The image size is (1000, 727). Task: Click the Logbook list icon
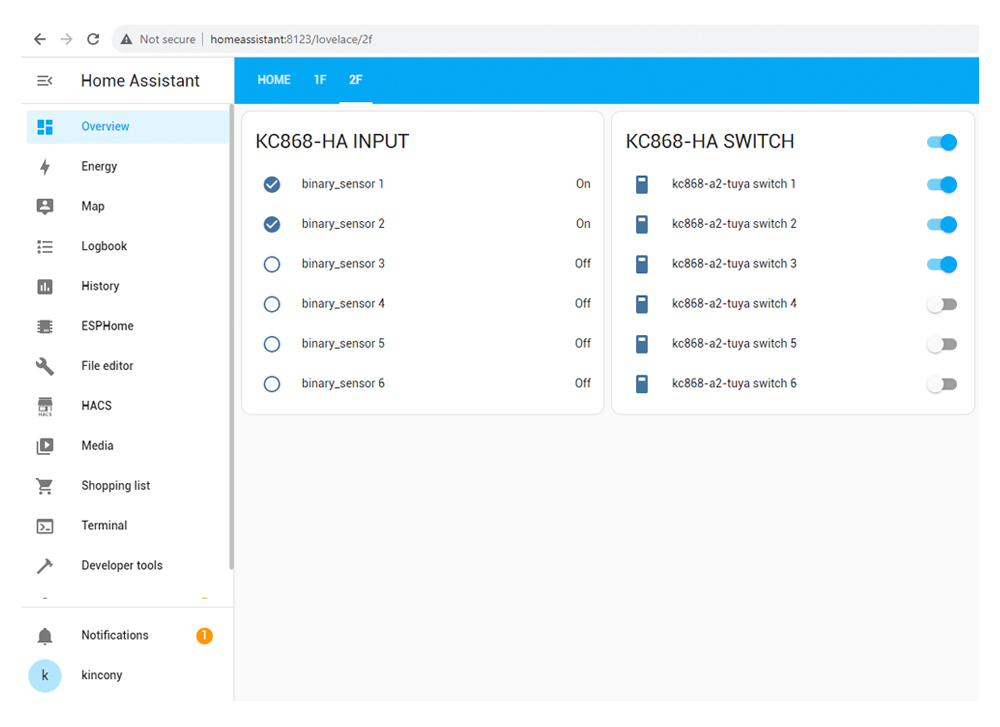[x=45, y=247]
